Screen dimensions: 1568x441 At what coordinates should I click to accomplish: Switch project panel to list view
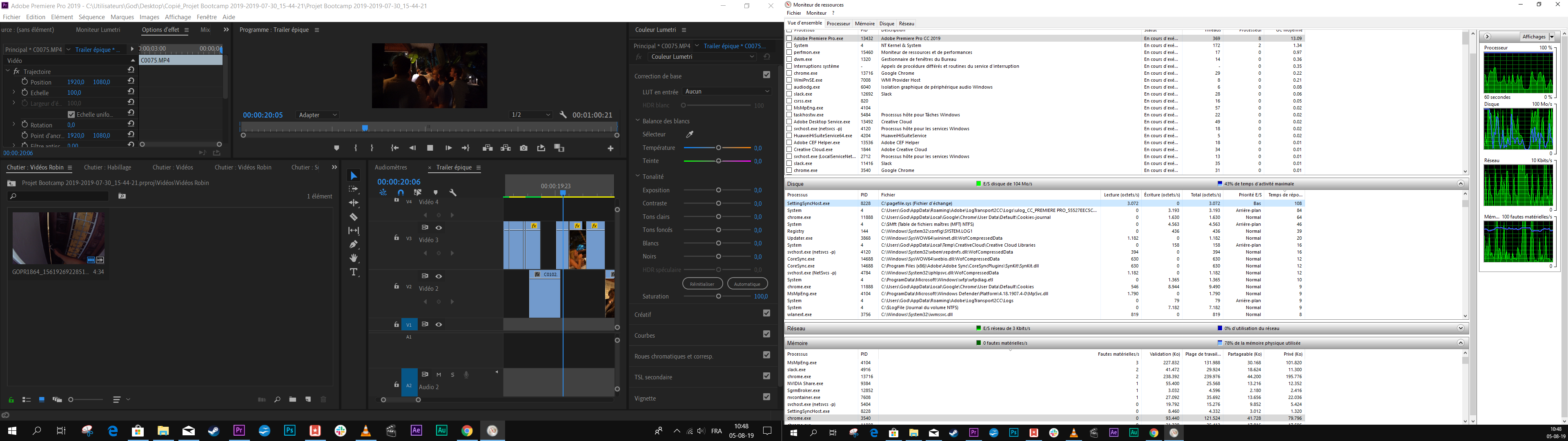pyautogui.click(x=26, y=400)
